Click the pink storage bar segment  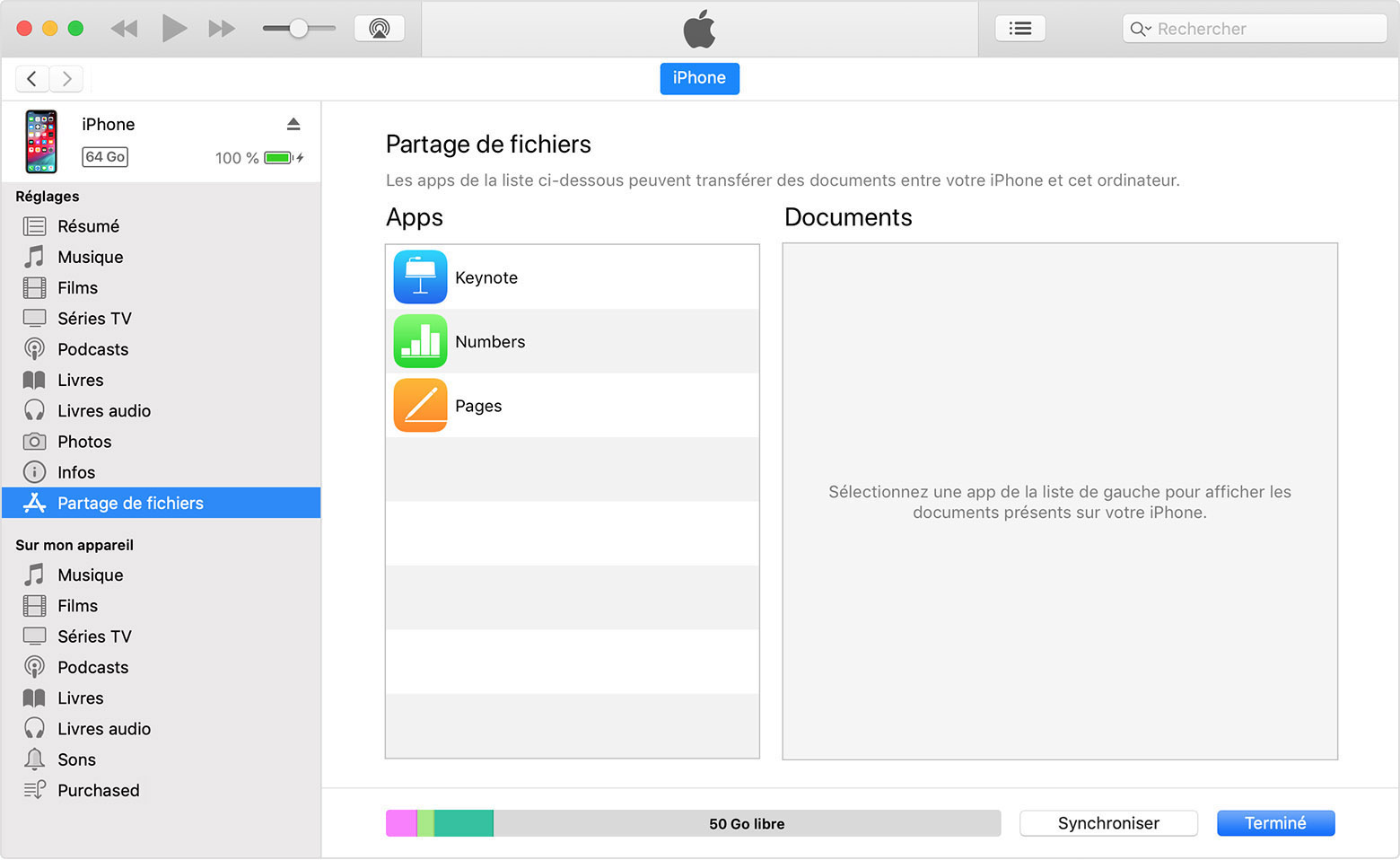click(x=401, y=823)
